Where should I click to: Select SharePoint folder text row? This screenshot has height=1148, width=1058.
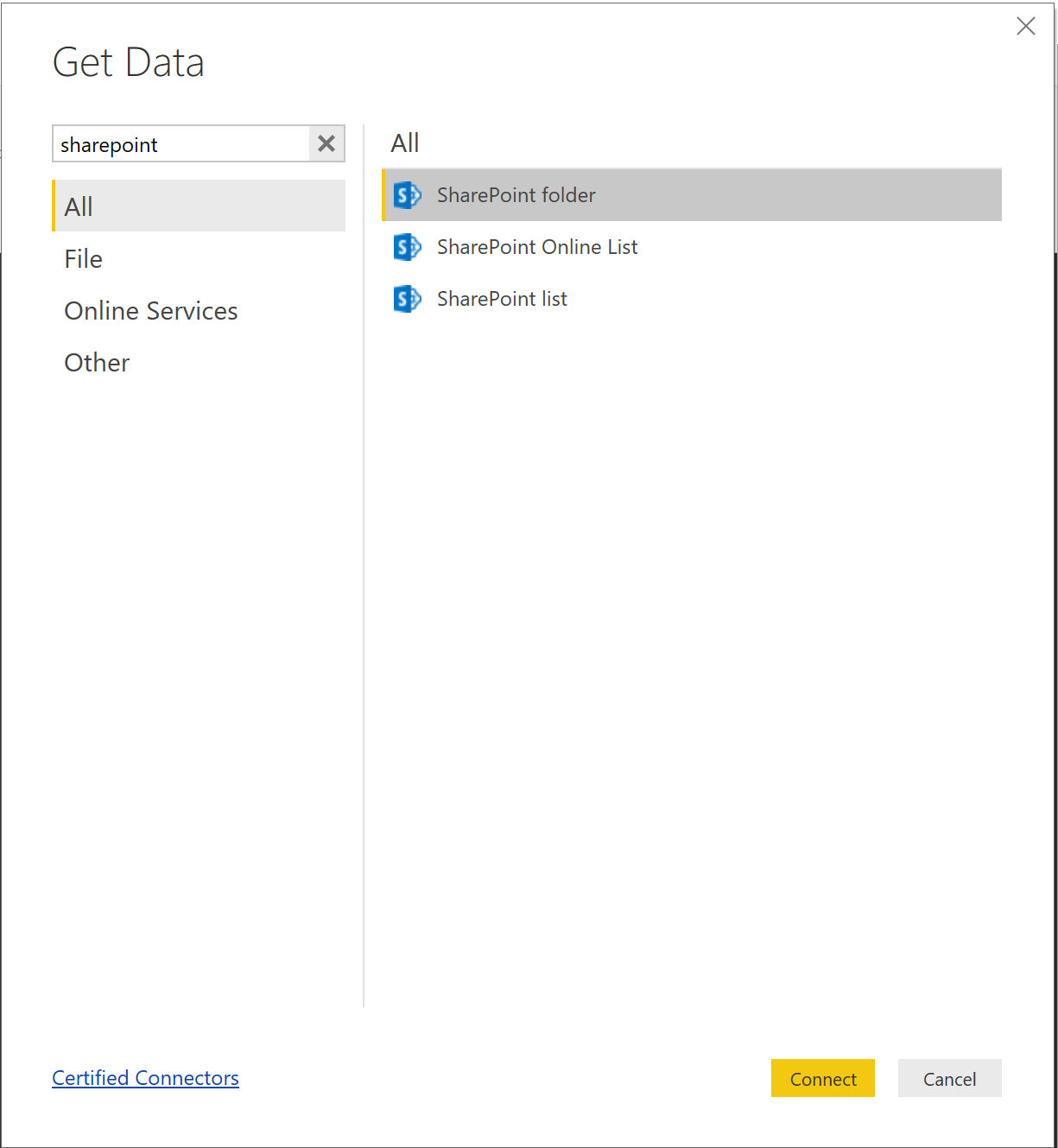(692, 195)
